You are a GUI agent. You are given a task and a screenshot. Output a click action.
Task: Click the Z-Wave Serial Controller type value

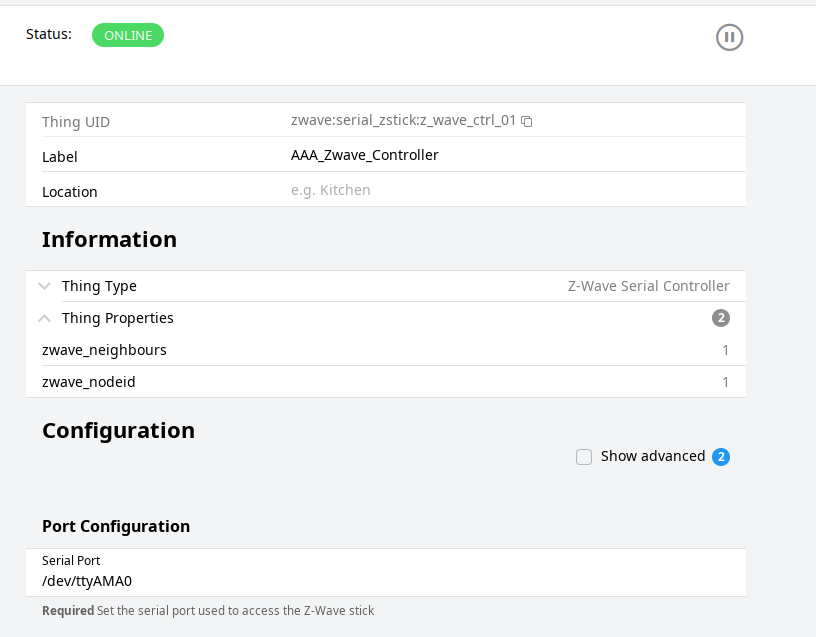648,286
